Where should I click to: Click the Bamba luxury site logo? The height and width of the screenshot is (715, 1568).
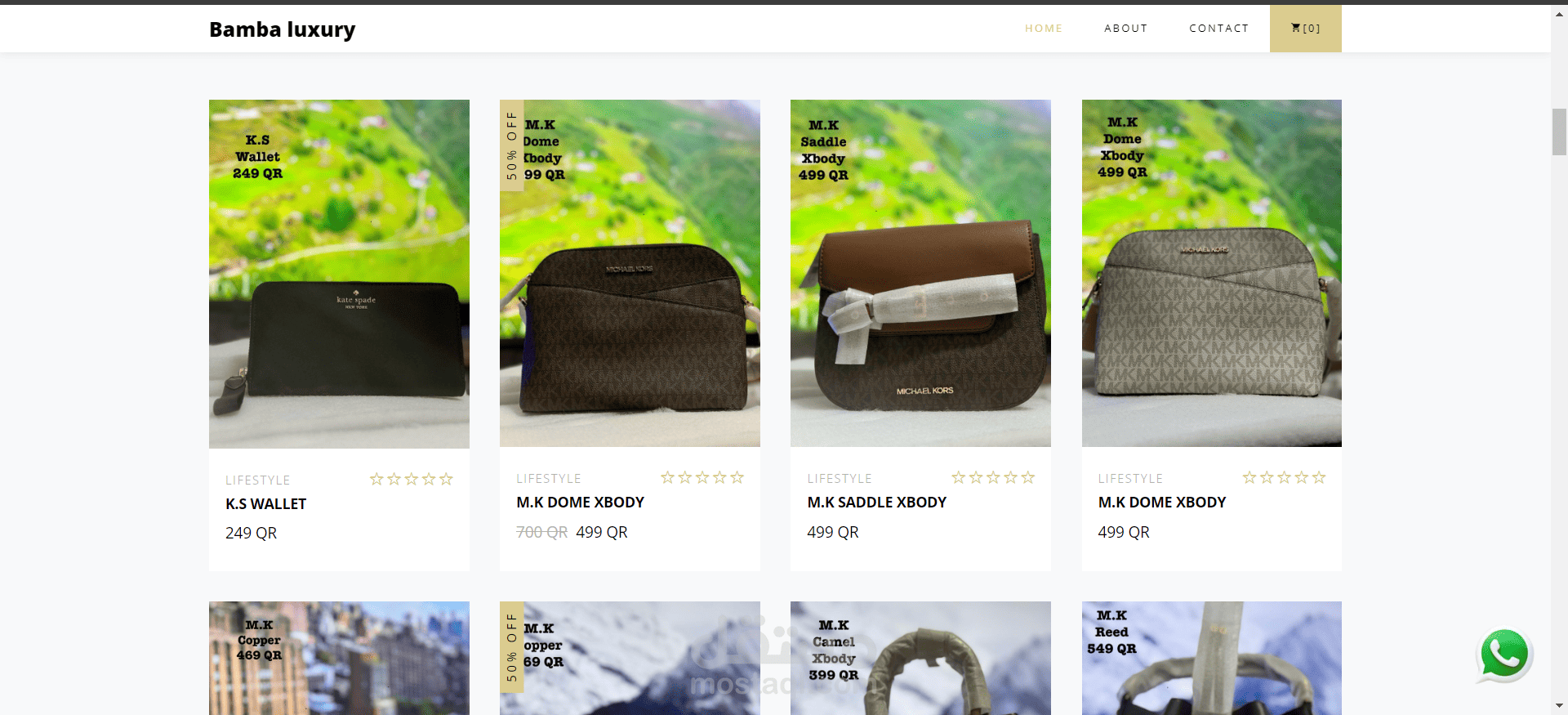tap(283, 29)
